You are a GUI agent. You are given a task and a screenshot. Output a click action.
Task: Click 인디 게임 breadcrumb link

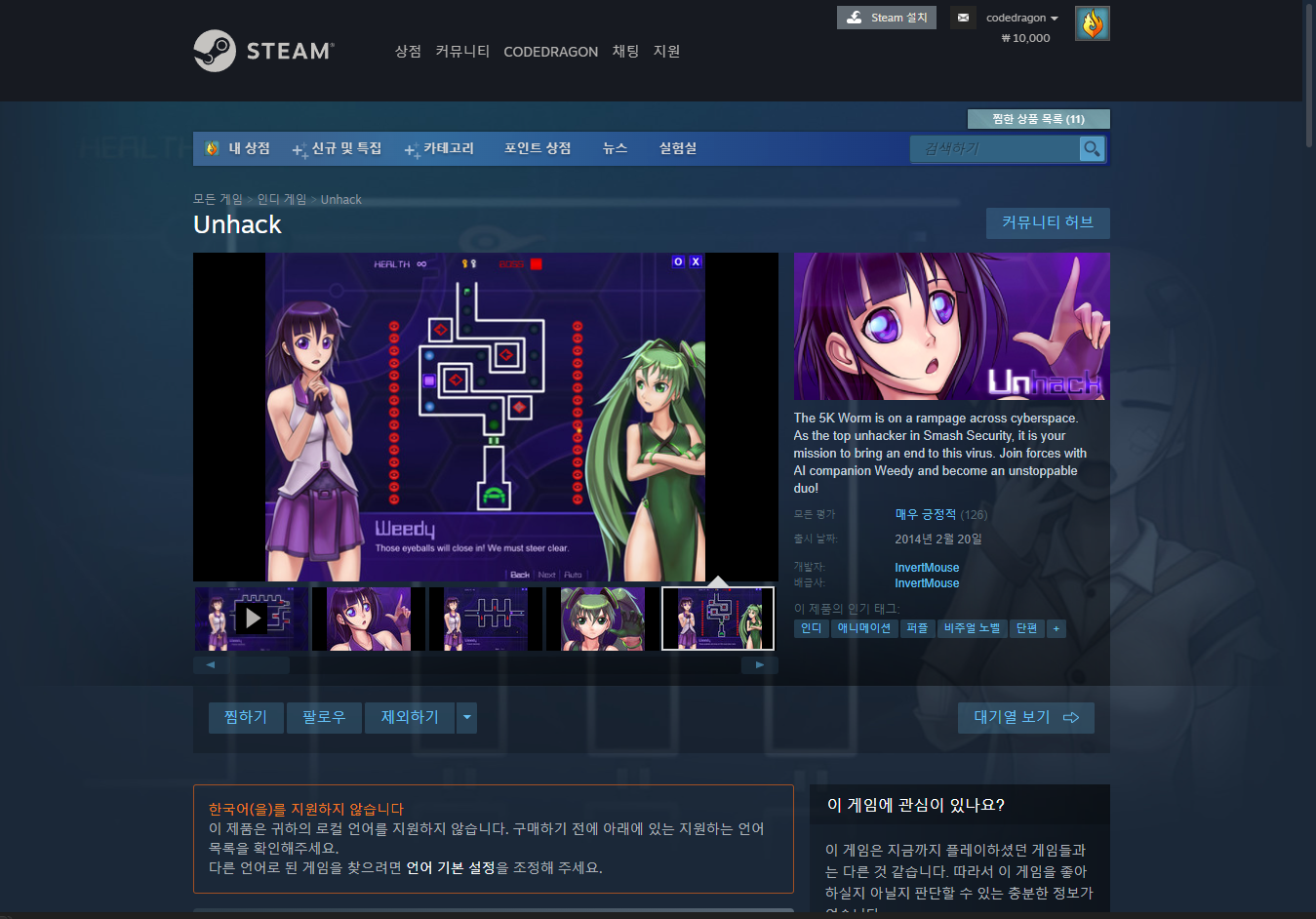pyautogui.click(x=282, y=199)
